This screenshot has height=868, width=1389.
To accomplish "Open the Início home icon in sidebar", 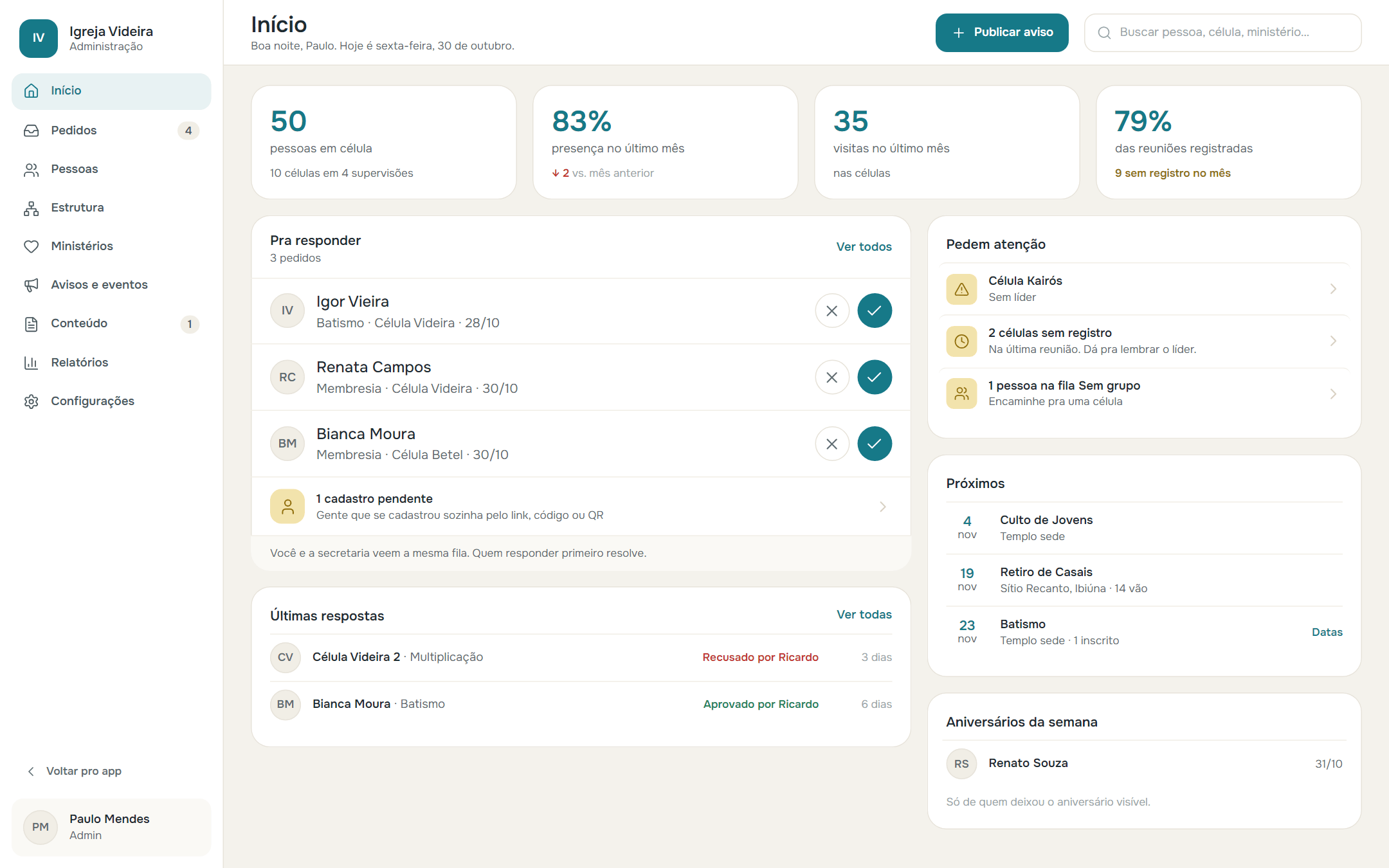I will coord(31,91).
